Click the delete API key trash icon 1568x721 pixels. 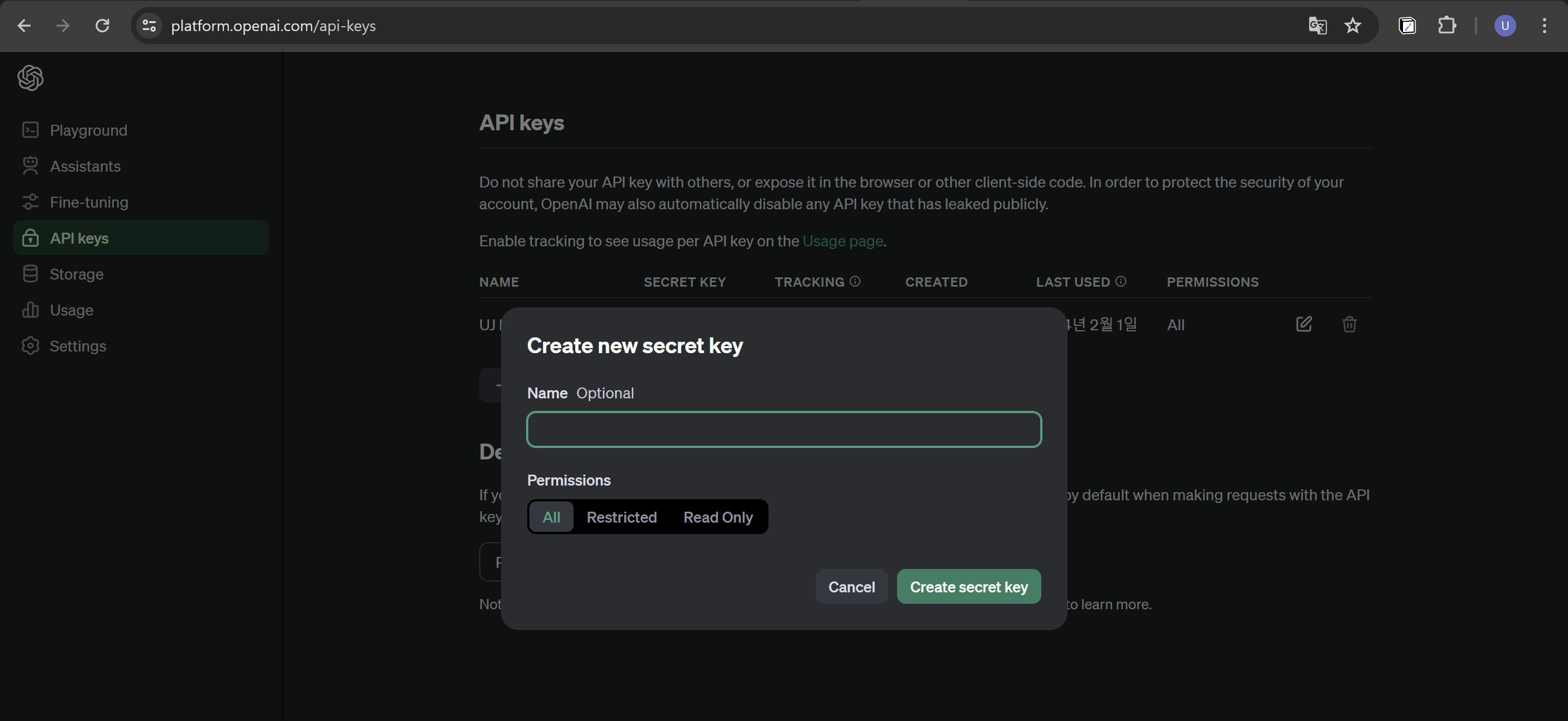tap(1349, 324)
